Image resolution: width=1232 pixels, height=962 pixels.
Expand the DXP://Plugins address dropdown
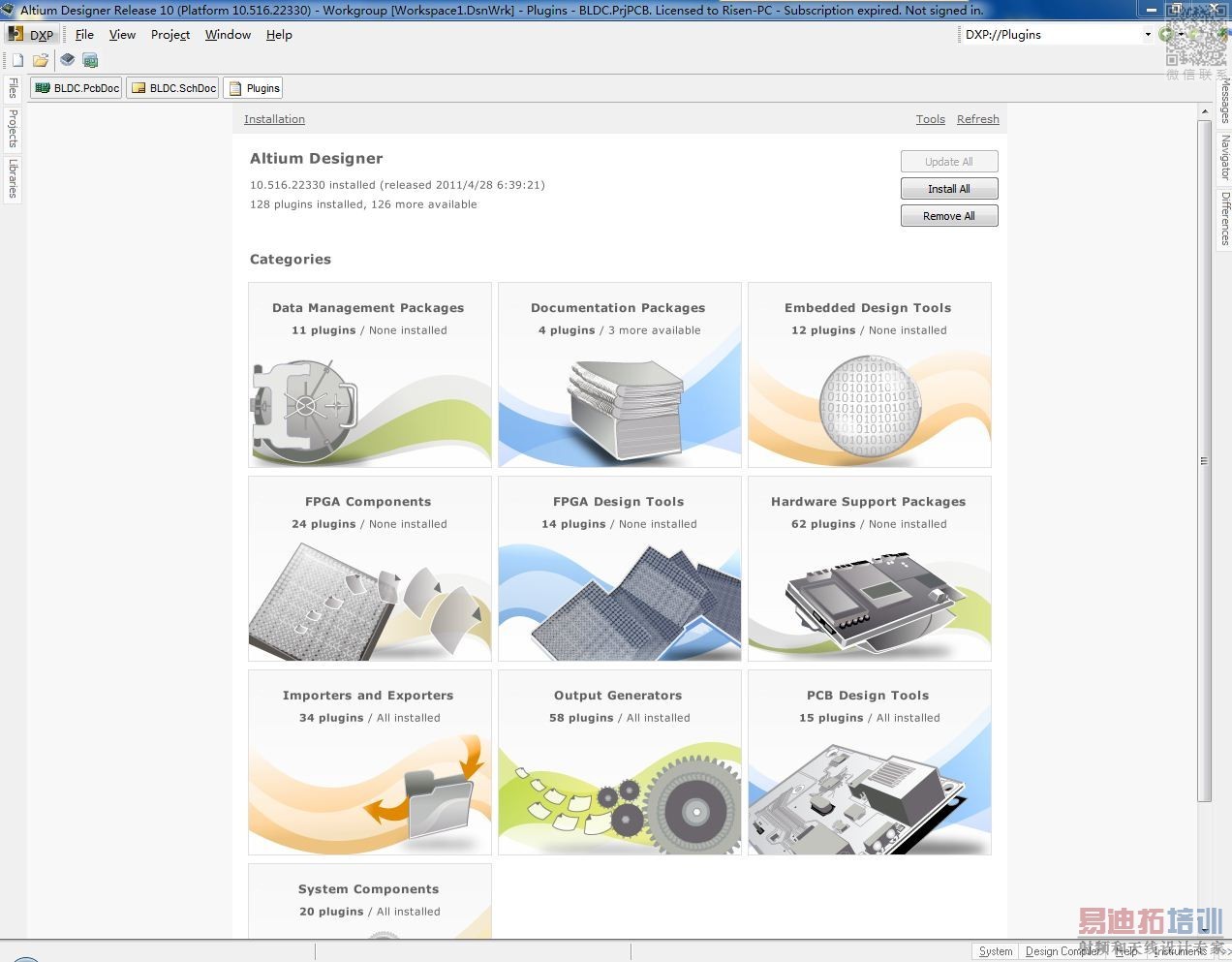click(x=1148, y=35)
